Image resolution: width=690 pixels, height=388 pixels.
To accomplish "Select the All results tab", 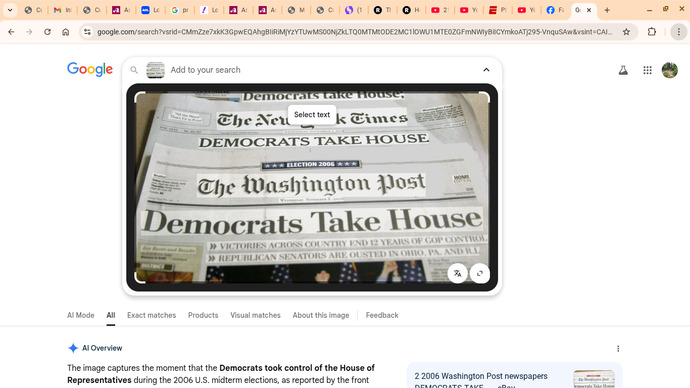I will click(x=110, y=315).
